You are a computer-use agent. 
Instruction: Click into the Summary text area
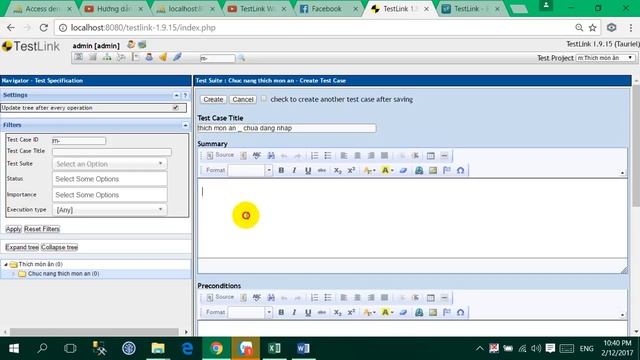[x=412, y=218]
